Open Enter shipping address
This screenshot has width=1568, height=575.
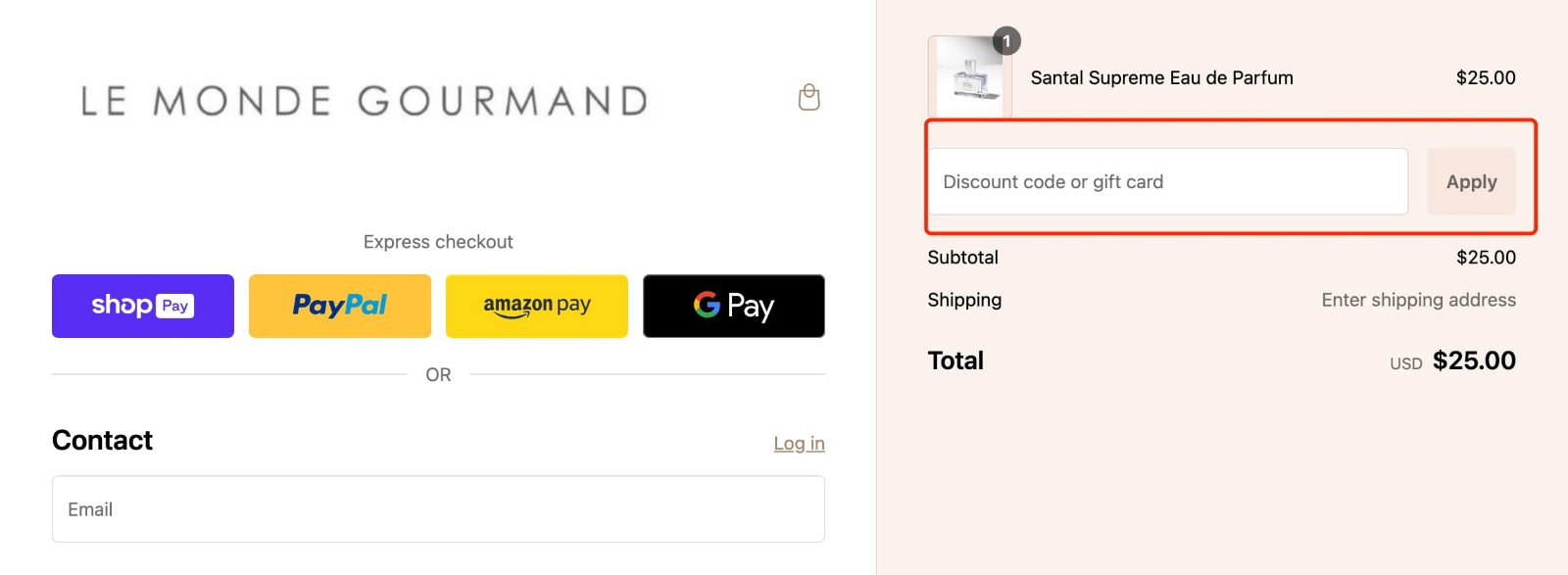point(1418,300)
